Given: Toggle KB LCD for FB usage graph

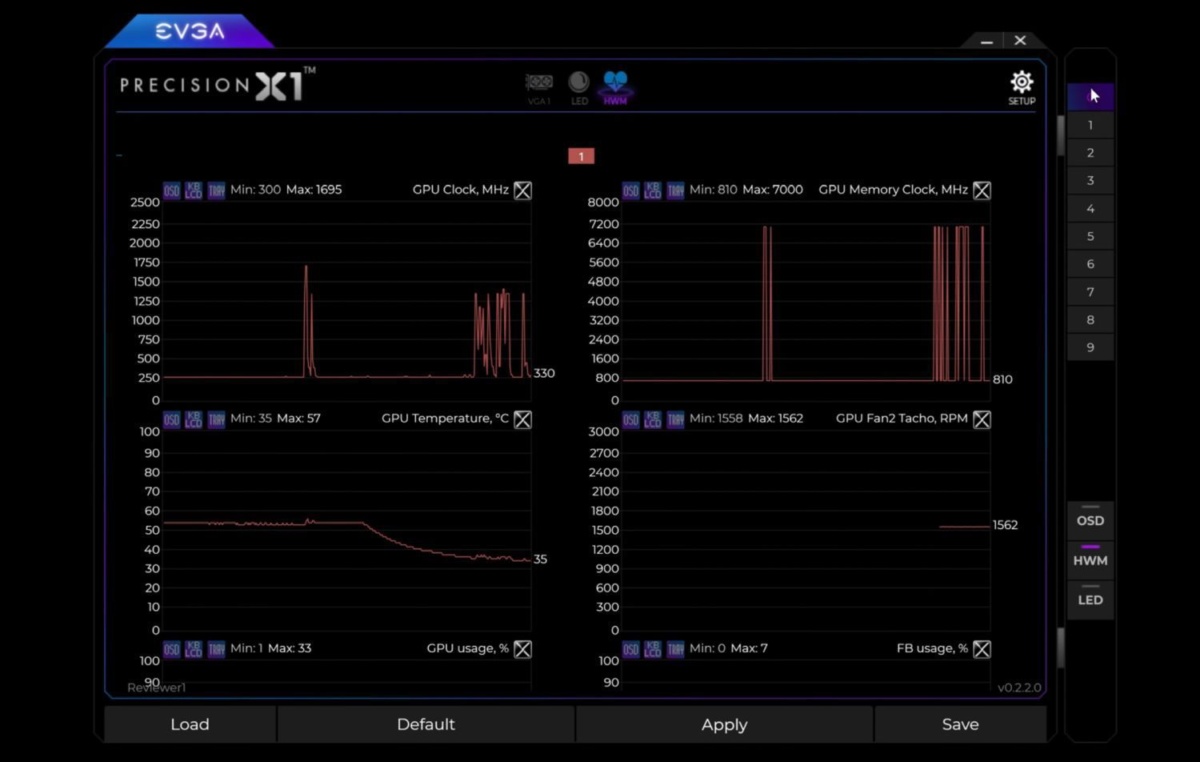Looking at the screenshot, I should coord(652,649).
